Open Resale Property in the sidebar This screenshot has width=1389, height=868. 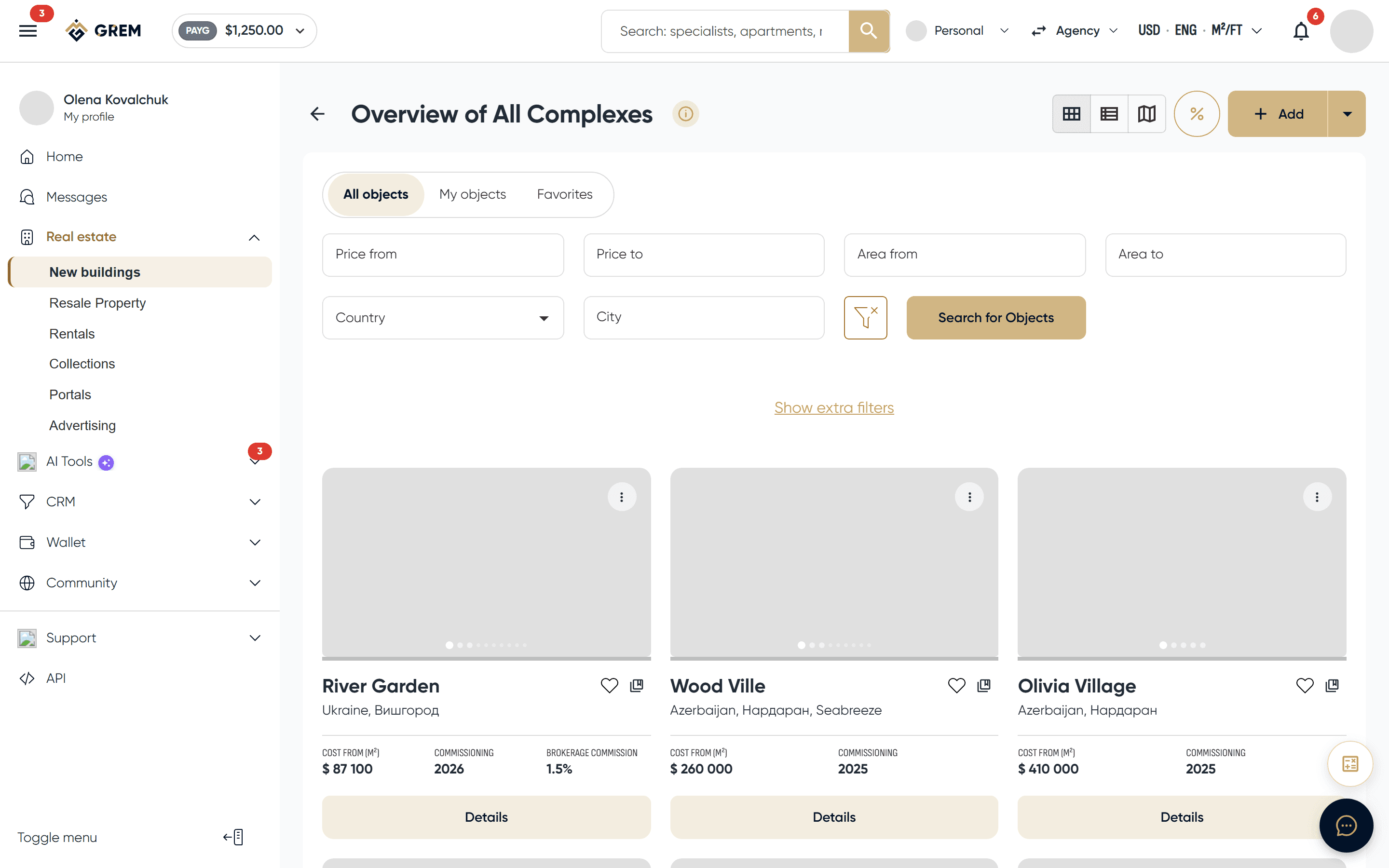point(97,302)
